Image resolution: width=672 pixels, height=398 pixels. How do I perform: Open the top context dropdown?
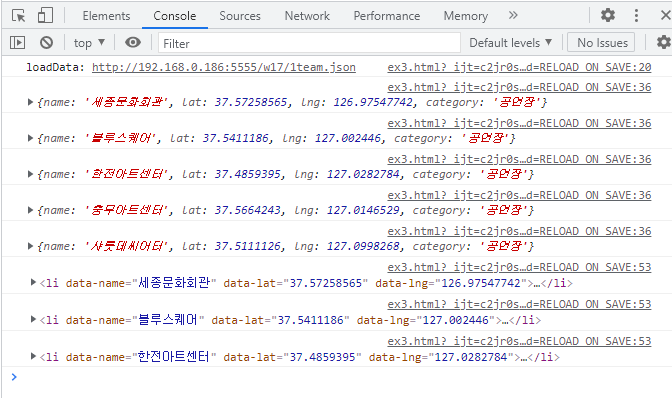tap(89, 43)
